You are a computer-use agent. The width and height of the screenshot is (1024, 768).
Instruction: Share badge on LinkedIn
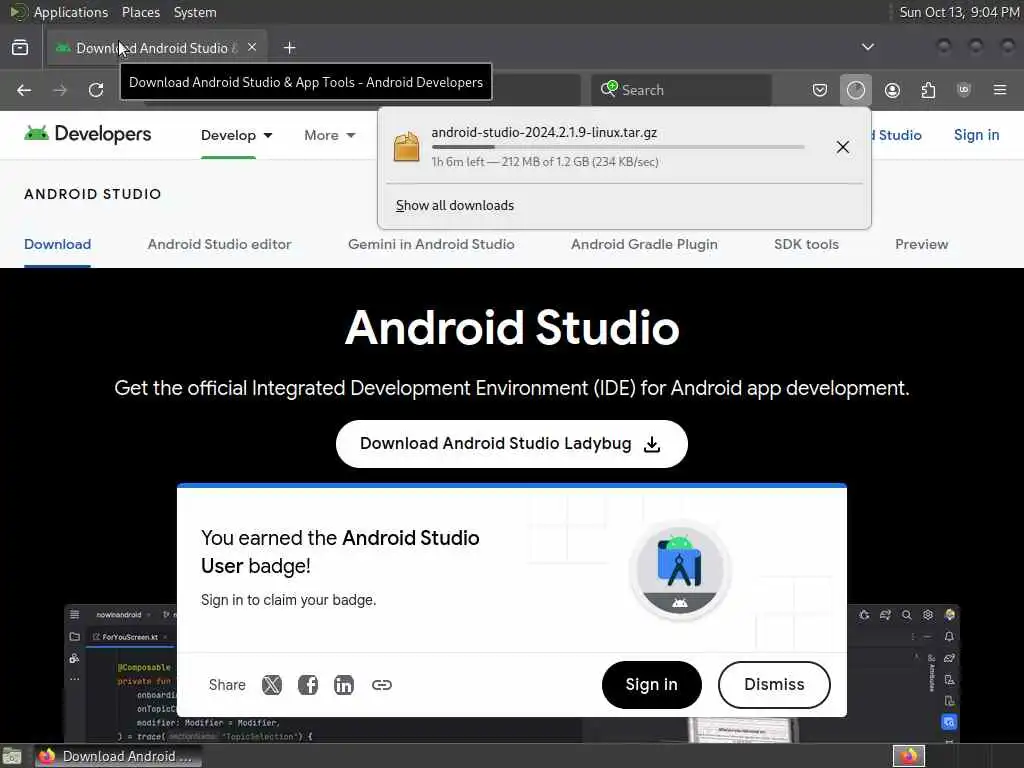tap(344, 684)
